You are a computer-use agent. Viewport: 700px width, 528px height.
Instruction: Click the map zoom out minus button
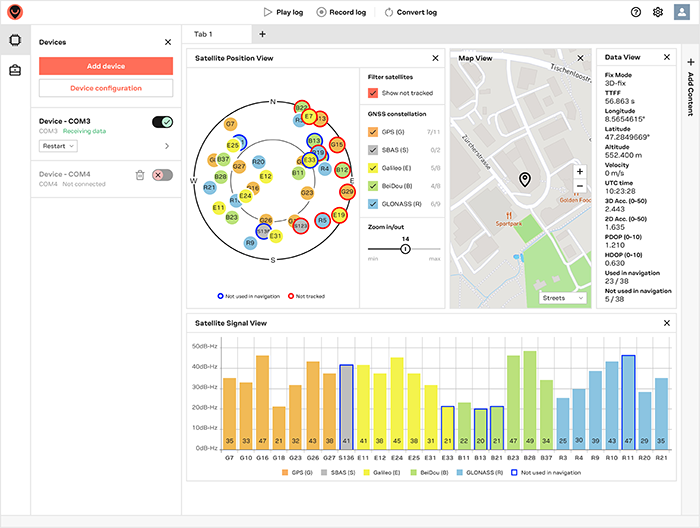click(579, 187)
